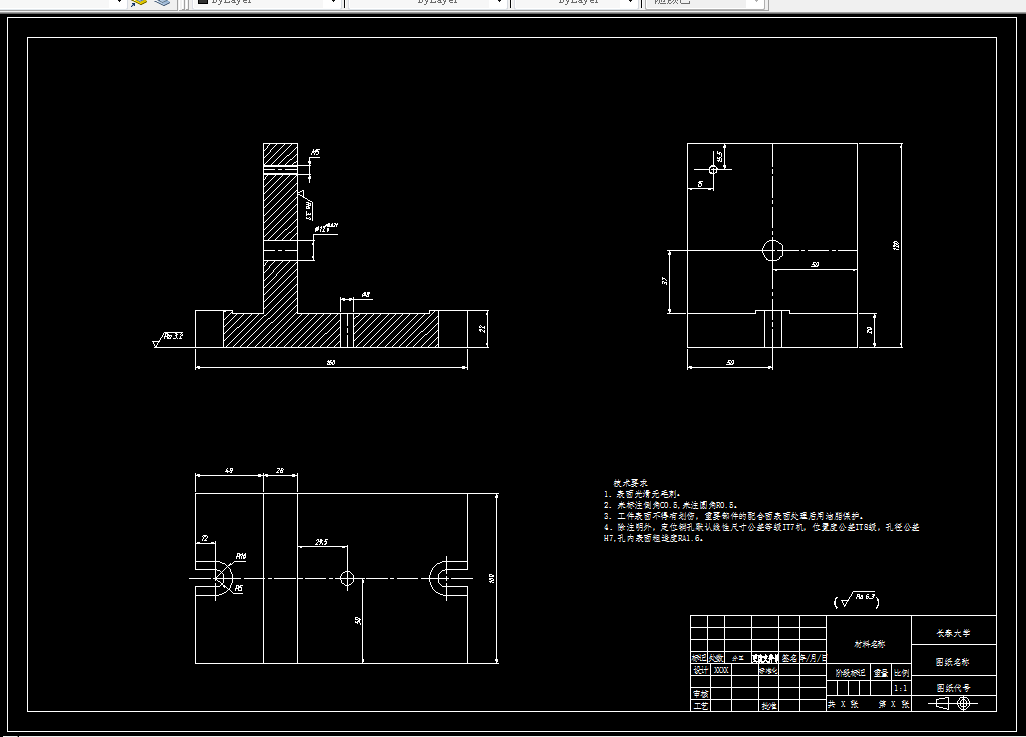Select the 处数 header in title block
Viewport: 1026px width, 737px height.
tap(716, 658)
